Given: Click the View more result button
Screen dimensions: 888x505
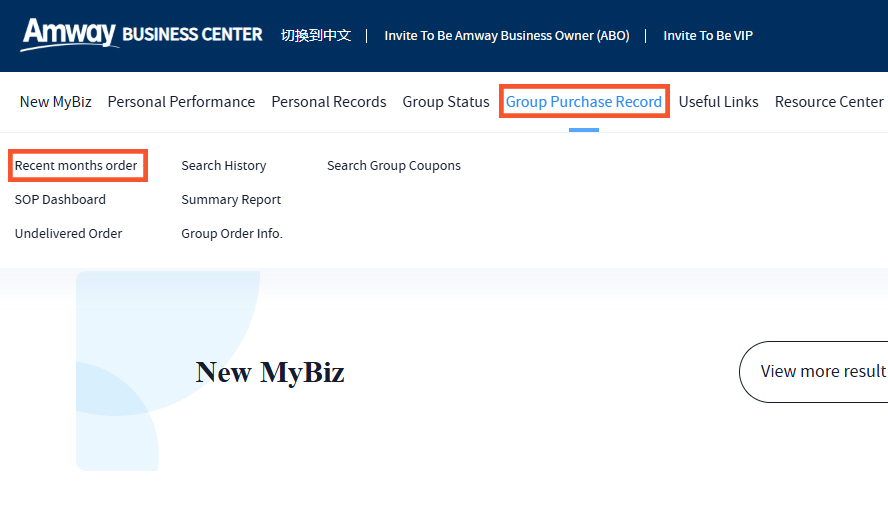Looking at the screenshot, I should [814, 371].
